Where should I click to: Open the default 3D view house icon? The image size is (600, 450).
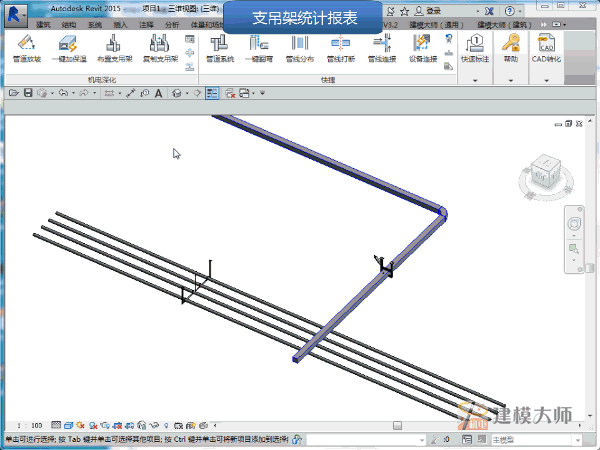tap(176, 93)
